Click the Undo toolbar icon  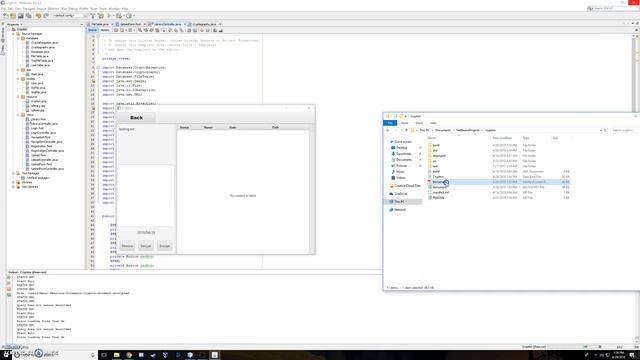[38, 16]
